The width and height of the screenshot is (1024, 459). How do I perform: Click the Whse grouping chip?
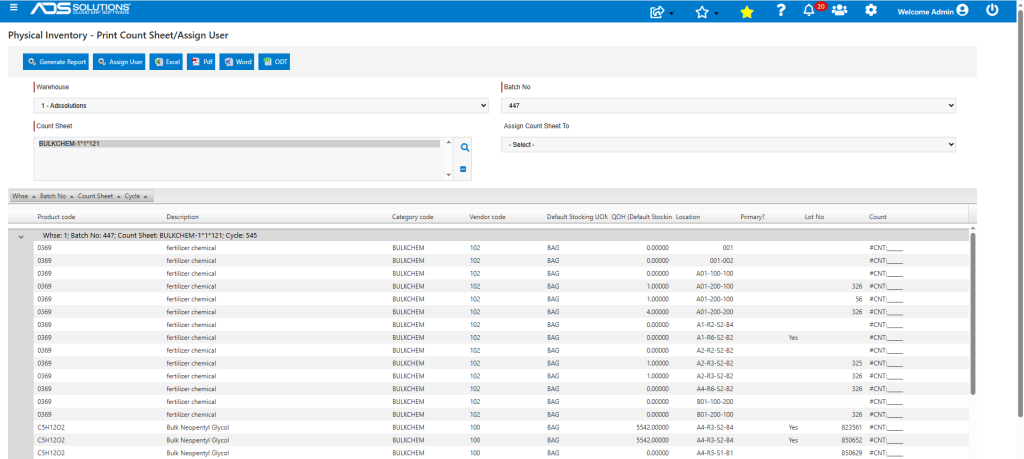24,196
